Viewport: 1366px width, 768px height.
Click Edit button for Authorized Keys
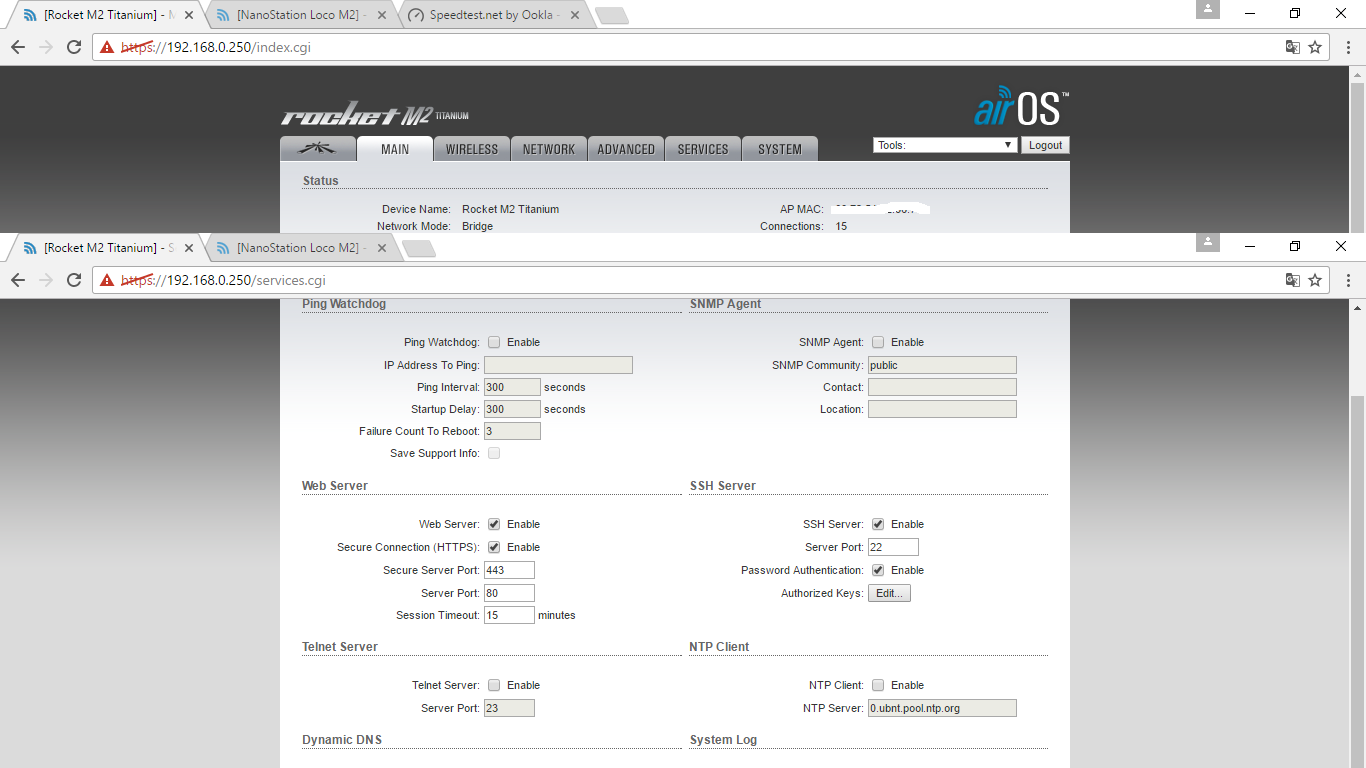[889, 593]
